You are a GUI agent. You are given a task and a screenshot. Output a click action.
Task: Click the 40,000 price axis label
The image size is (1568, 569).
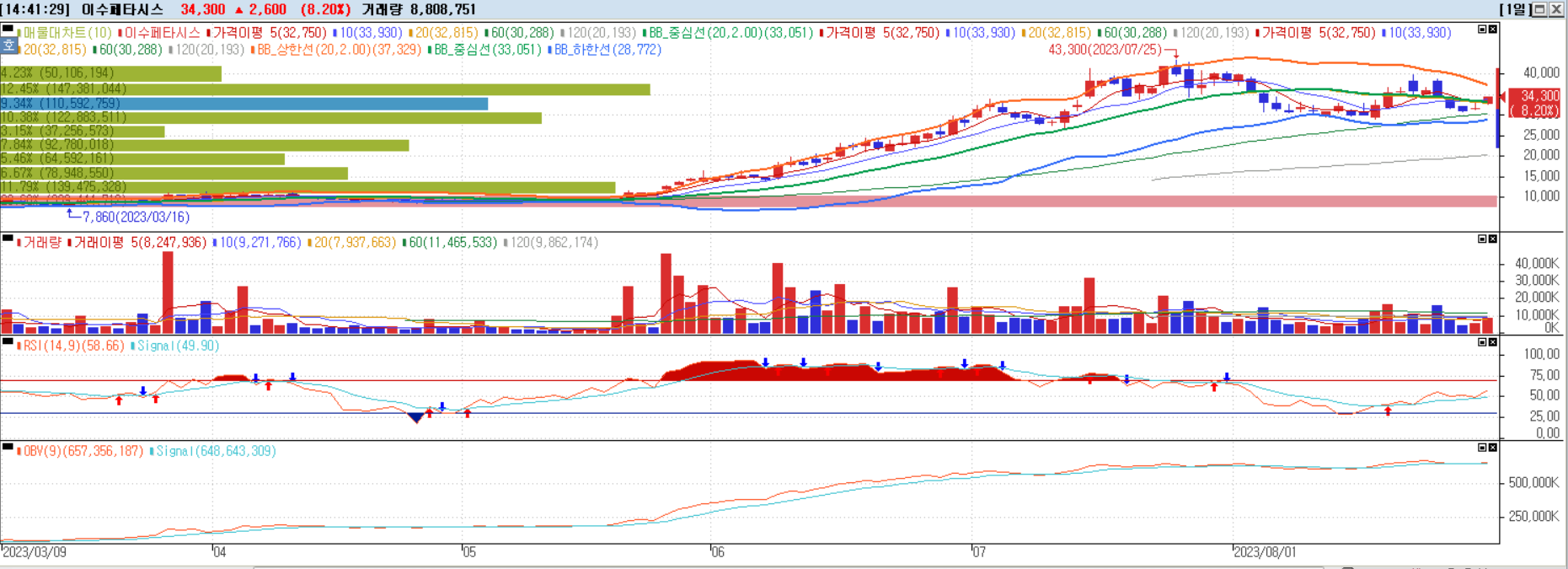click(1541, 73)
